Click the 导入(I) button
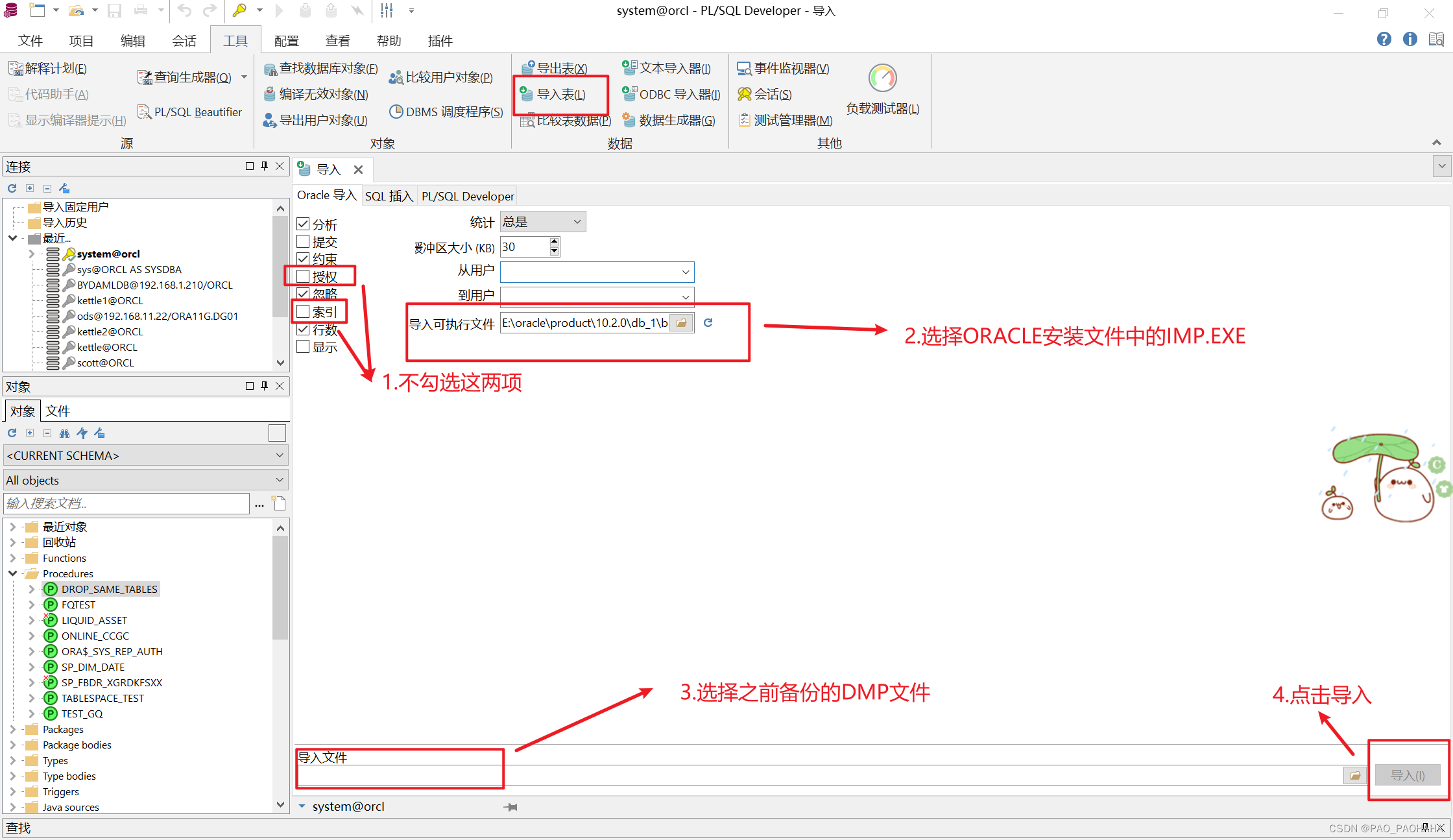The image size is (1453, 840). [1408, 775]
